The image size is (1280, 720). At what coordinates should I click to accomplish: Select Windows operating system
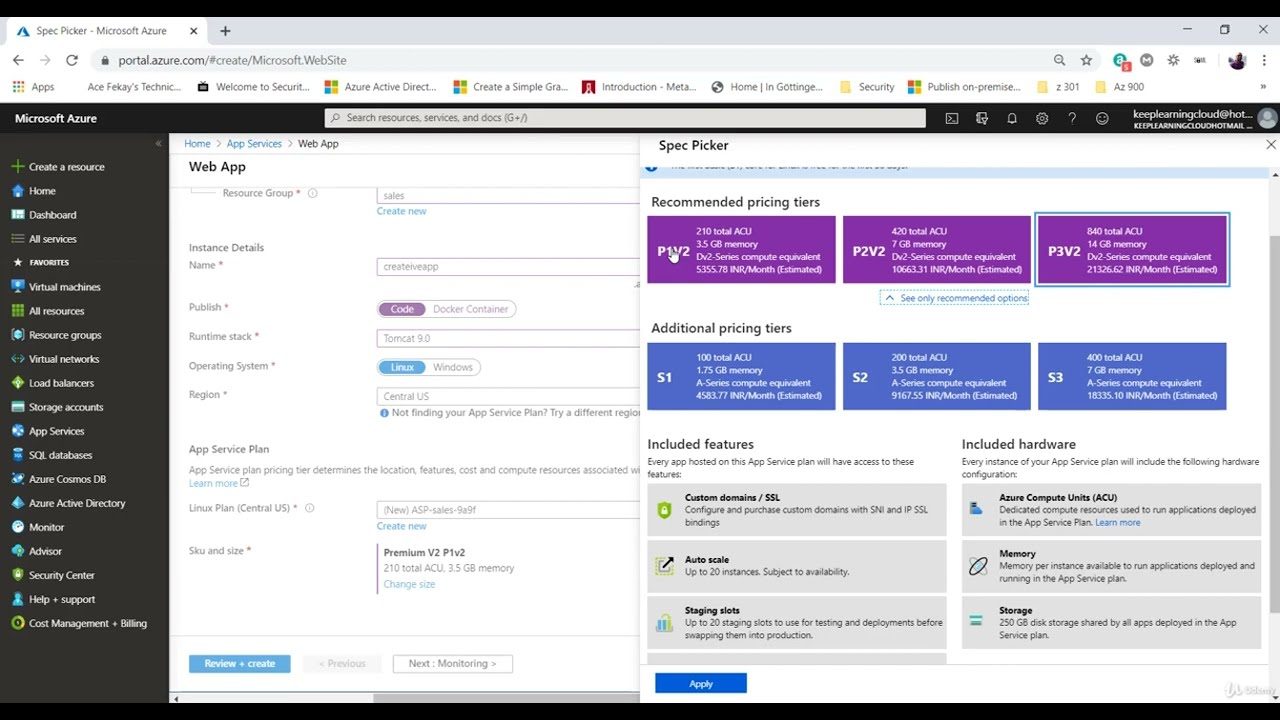click(x=453, y=367)
